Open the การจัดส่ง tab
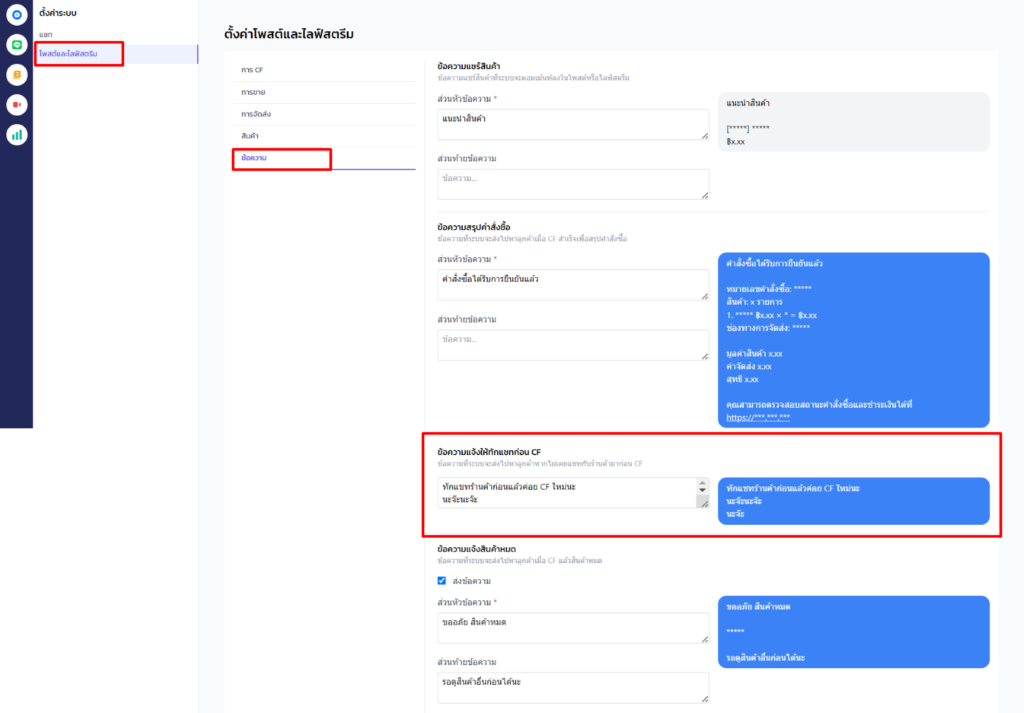This screenshot has width=1024, height=713. [256, 114]
